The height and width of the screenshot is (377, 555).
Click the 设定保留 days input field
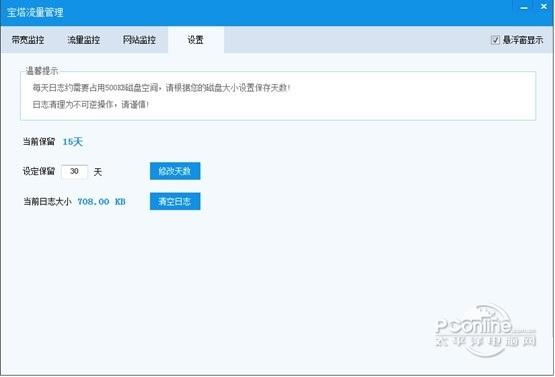(74, 172)
